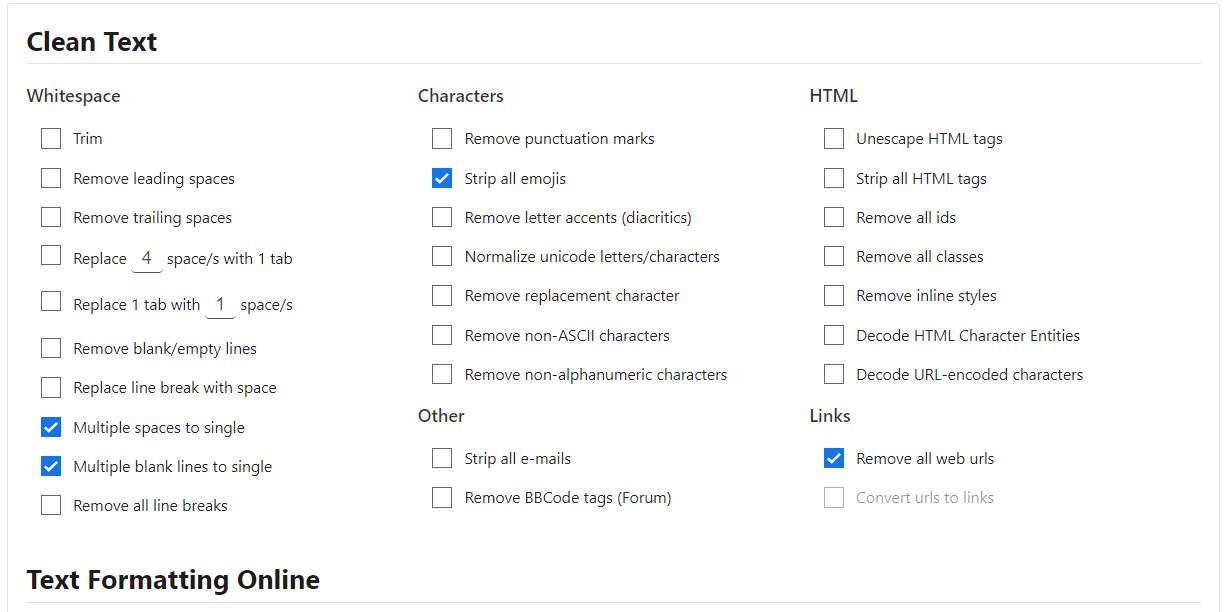This screenshot has width=1226, height=612.
Task: Toggle Strip all HTML tags
Action: point(833,178)
